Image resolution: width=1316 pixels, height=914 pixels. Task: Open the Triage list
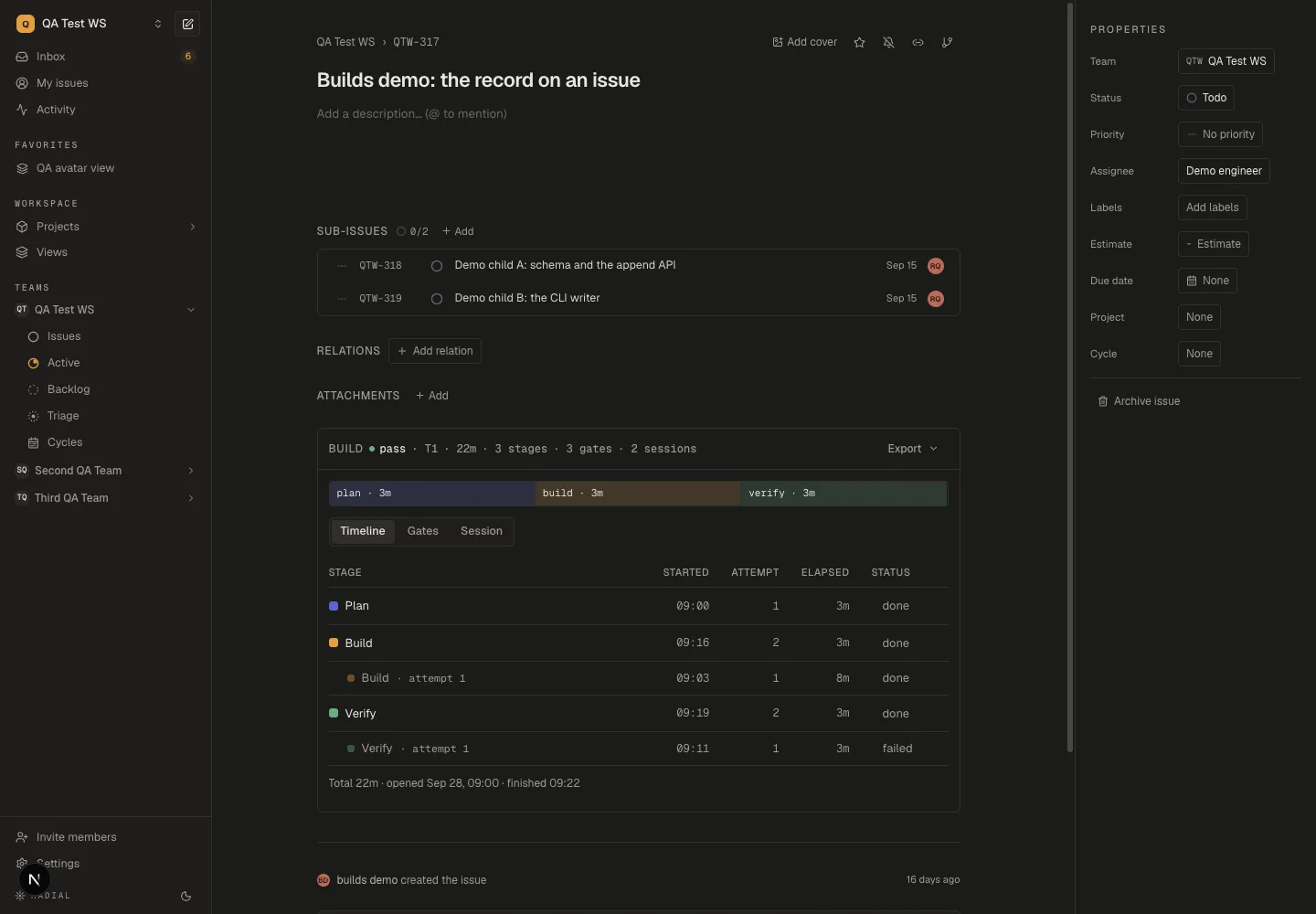111,416
